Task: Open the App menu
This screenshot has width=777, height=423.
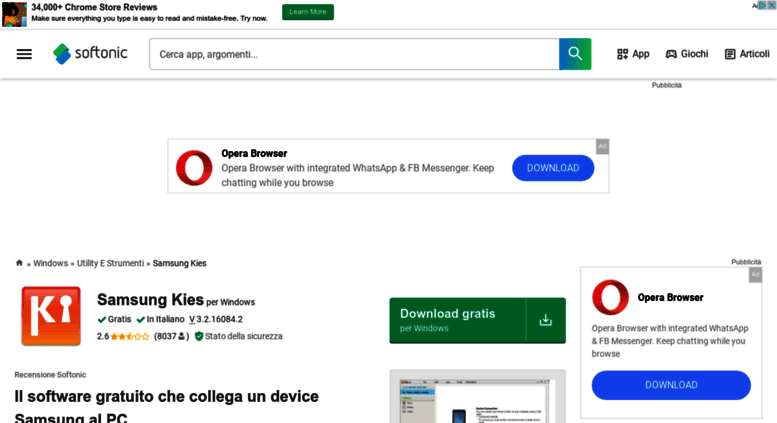Action: [633, 54]
